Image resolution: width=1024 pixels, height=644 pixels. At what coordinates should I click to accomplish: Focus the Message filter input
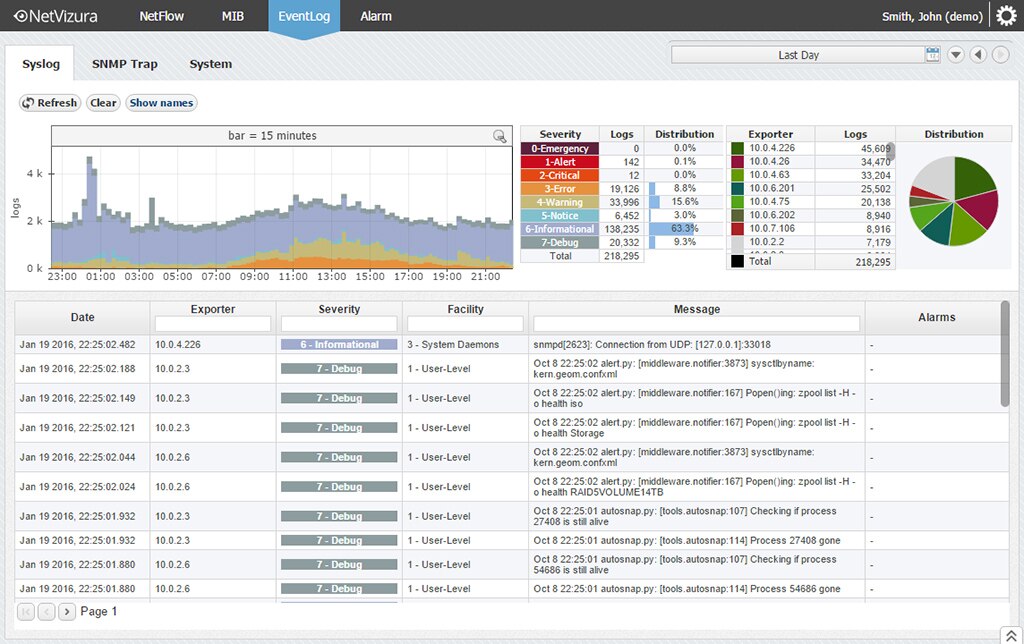(696, 324)
